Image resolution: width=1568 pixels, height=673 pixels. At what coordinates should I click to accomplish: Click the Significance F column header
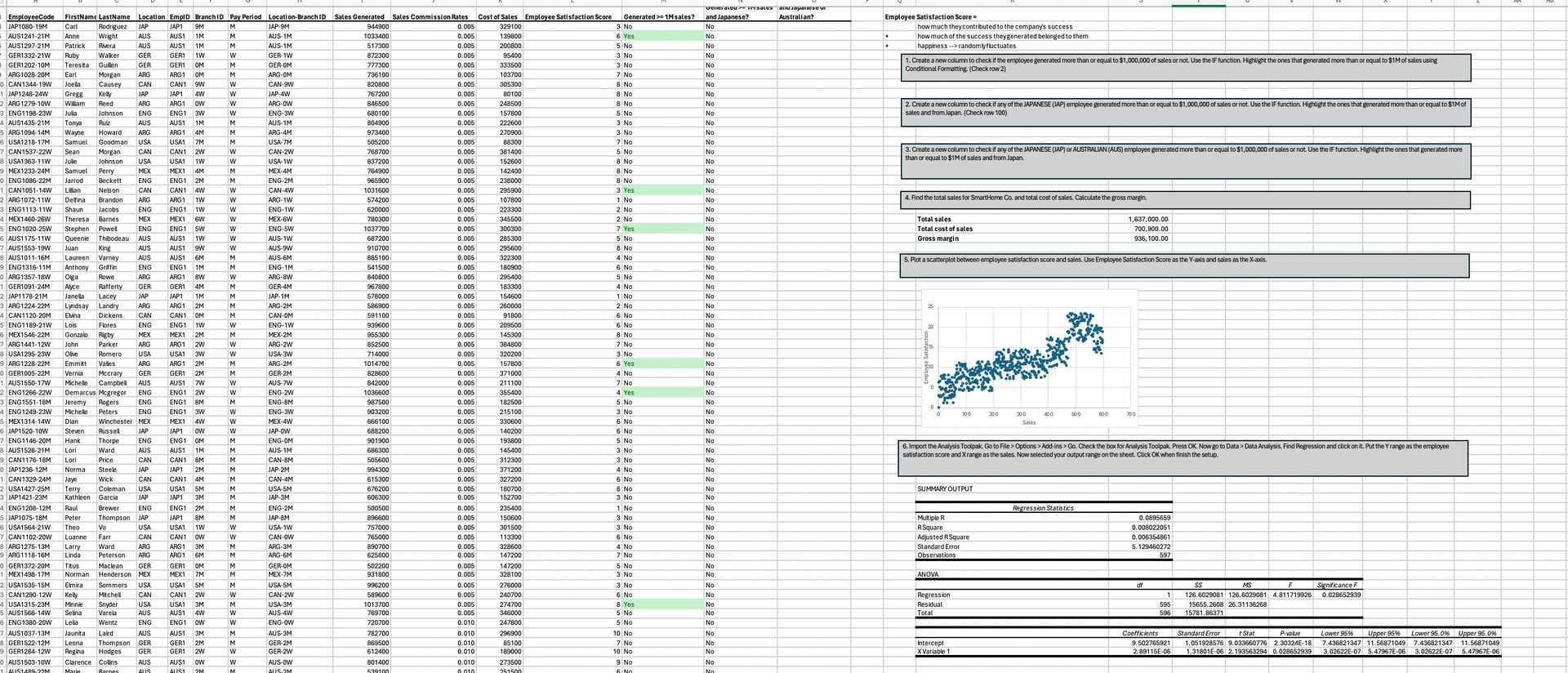(1337, 585)
